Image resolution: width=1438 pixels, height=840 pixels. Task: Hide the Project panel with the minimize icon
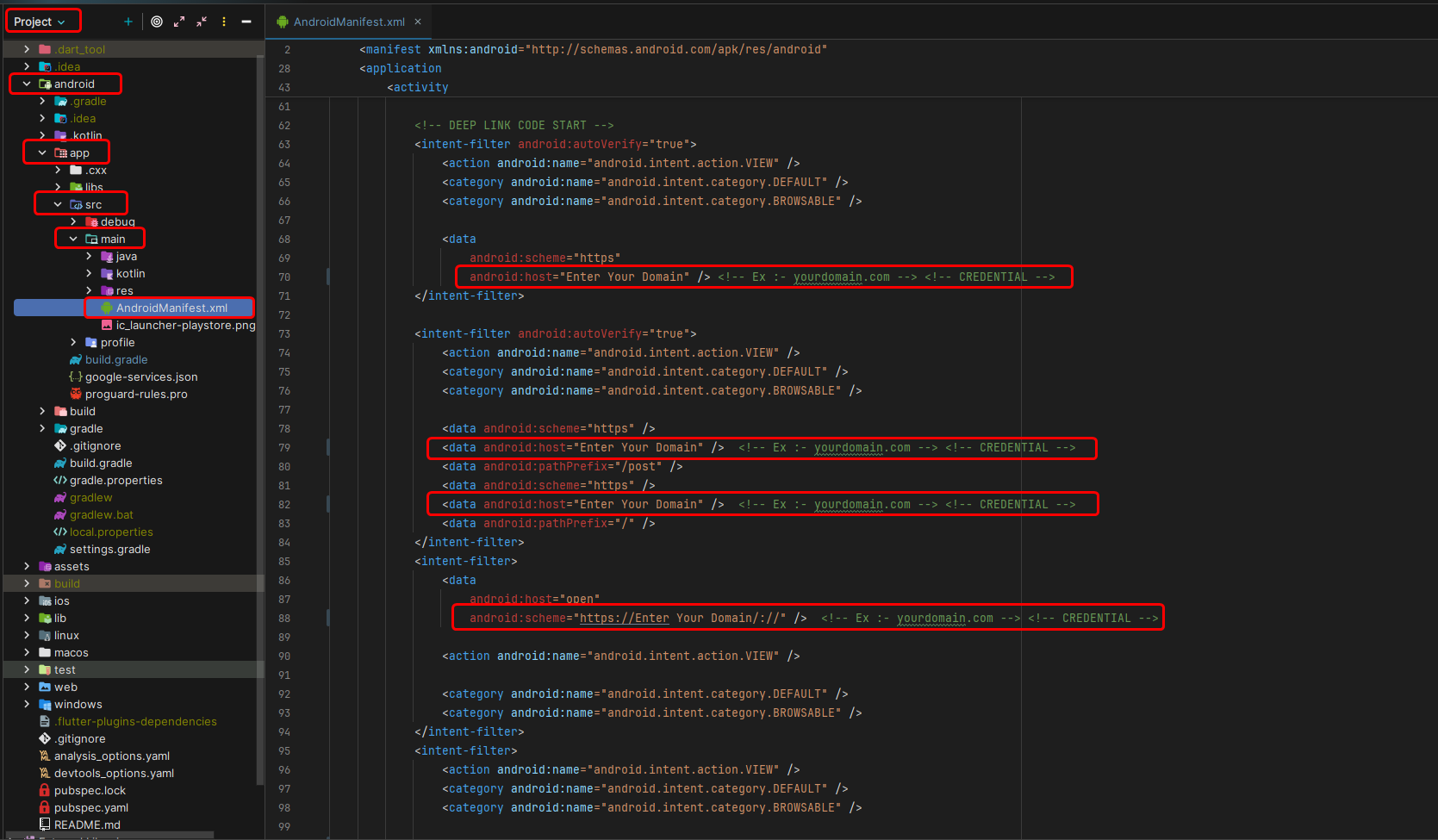click(246, 21)
